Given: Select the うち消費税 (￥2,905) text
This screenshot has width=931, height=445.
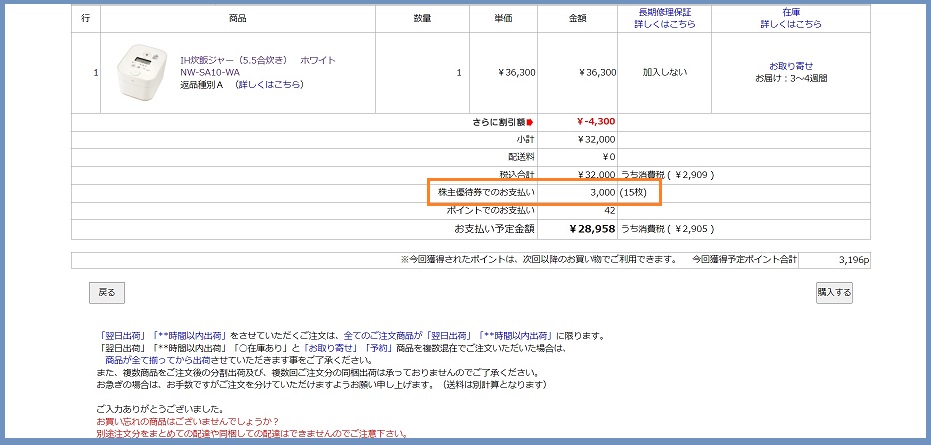Looking at the screenshot, I should point(667,229).
